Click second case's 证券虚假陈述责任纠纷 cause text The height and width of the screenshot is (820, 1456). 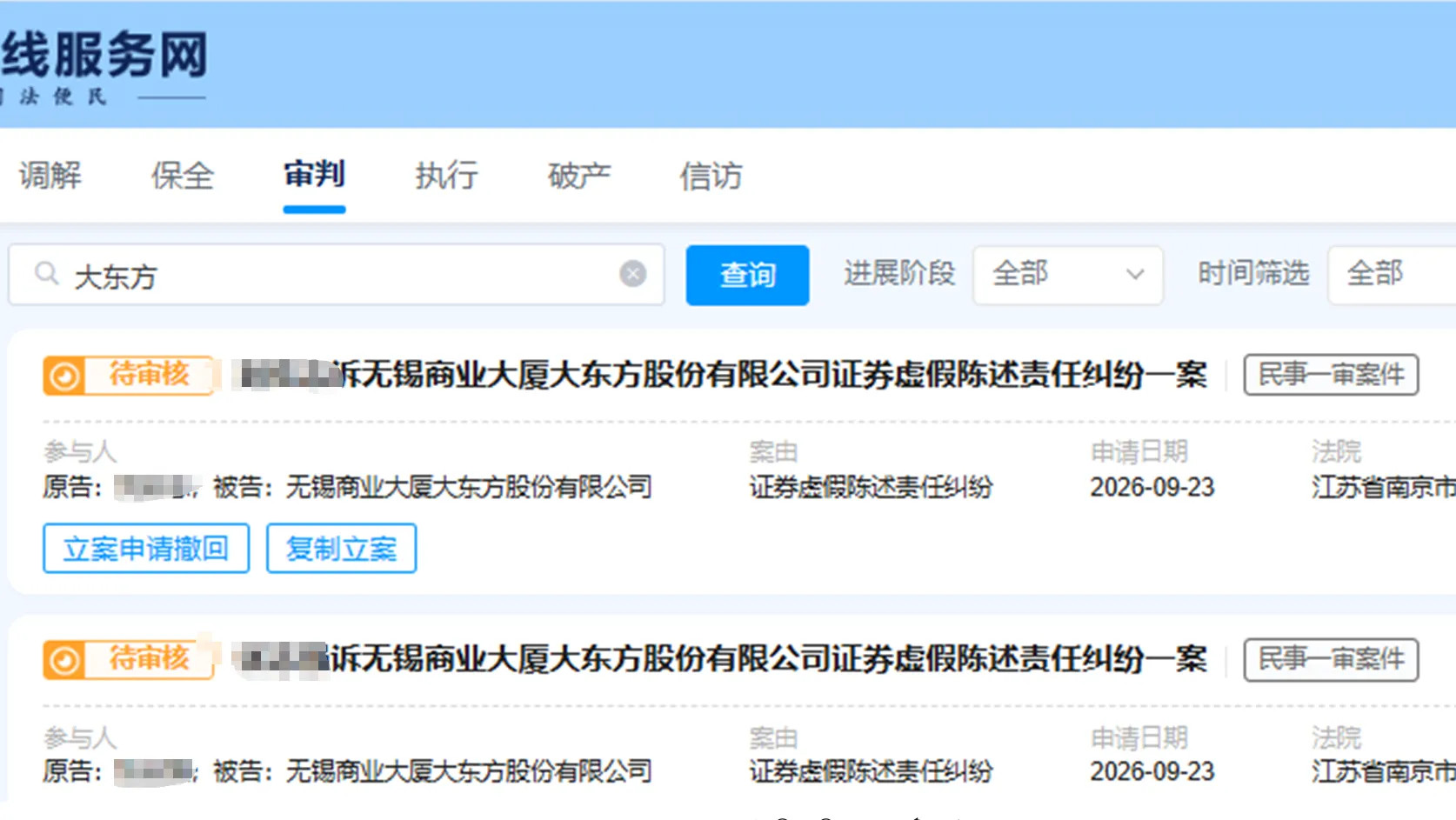[x=871, y=771]
